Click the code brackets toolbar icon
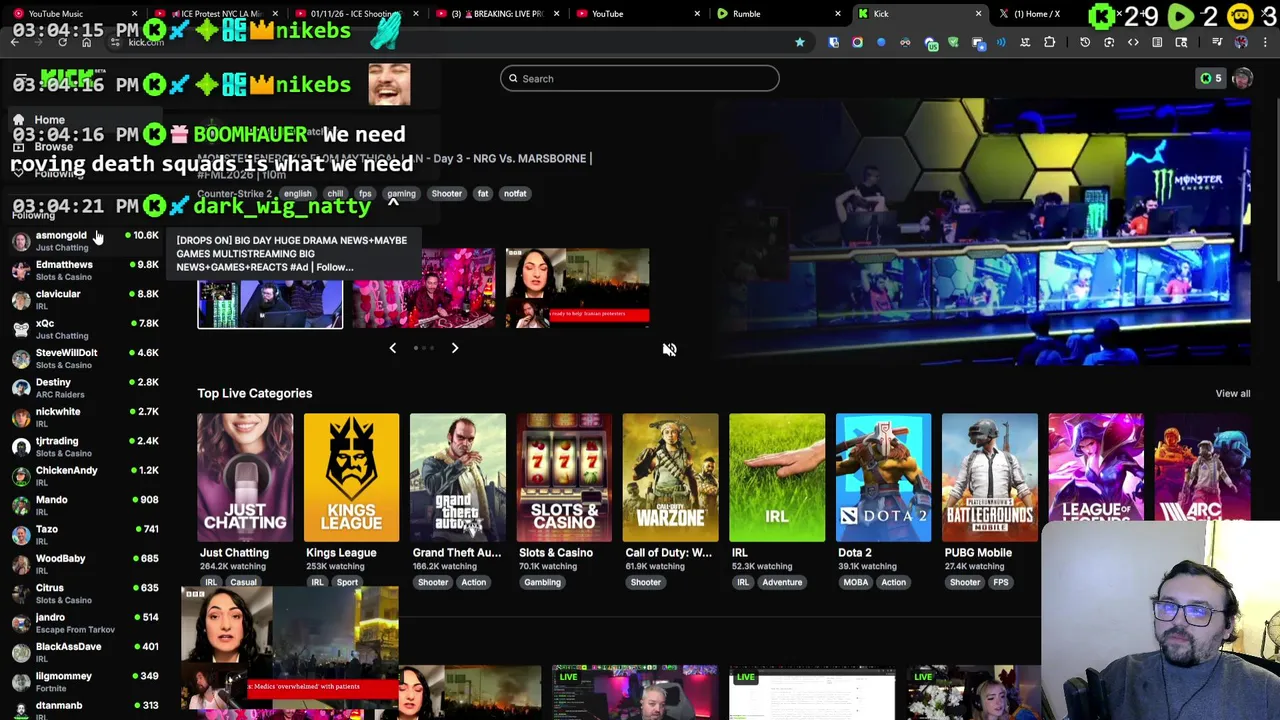Image resolution: width=1280 pixels, height=720 pixels. (x=1133, y=42)
